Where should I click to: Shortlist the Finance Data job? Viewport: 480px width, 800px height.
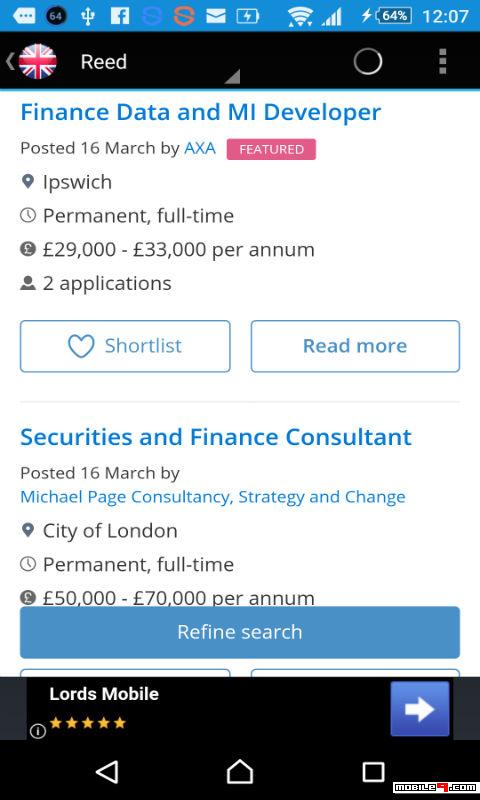(x=125, y=346)
